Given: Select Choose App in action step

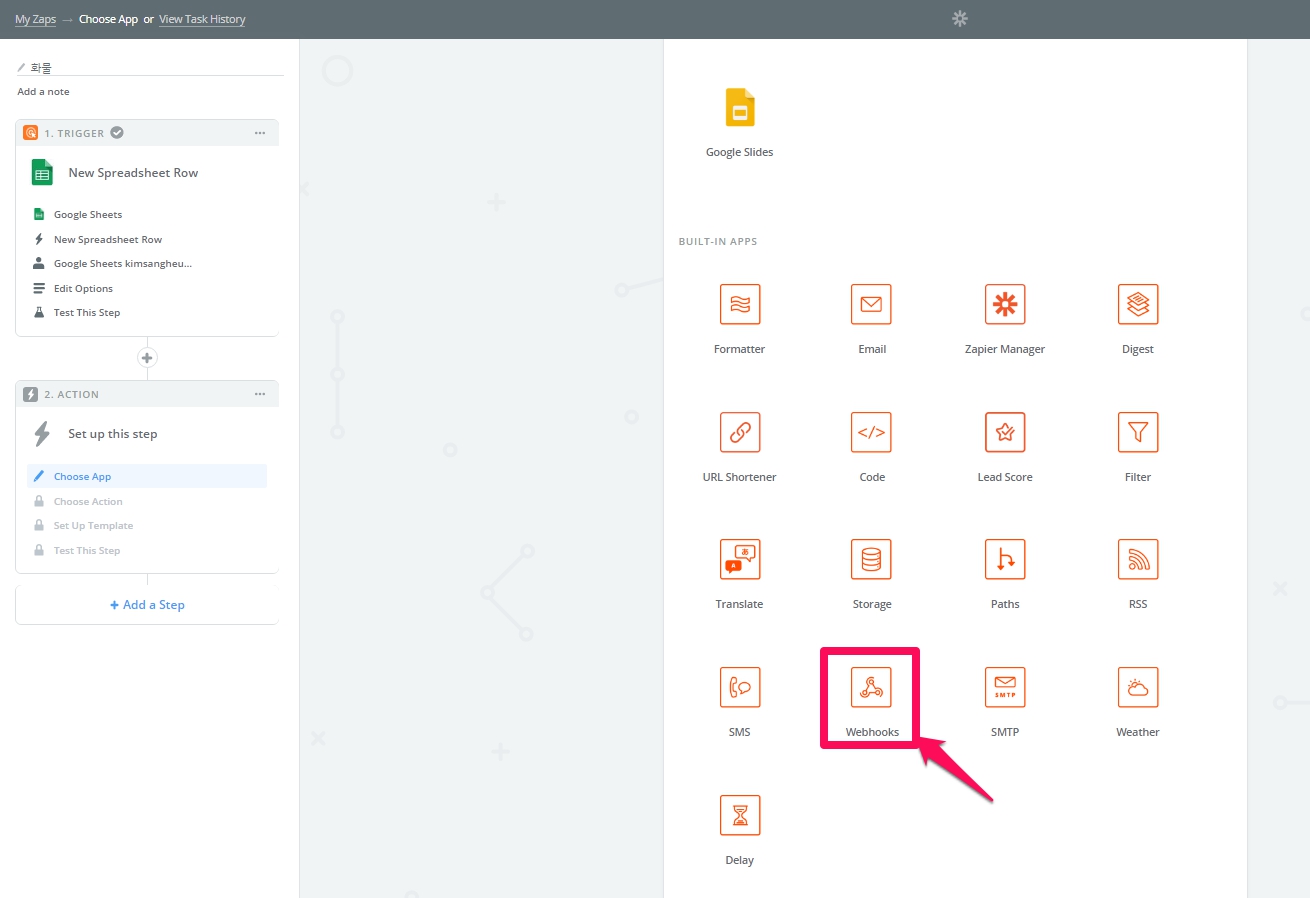Looking at the screenshot, I should 82,477.
